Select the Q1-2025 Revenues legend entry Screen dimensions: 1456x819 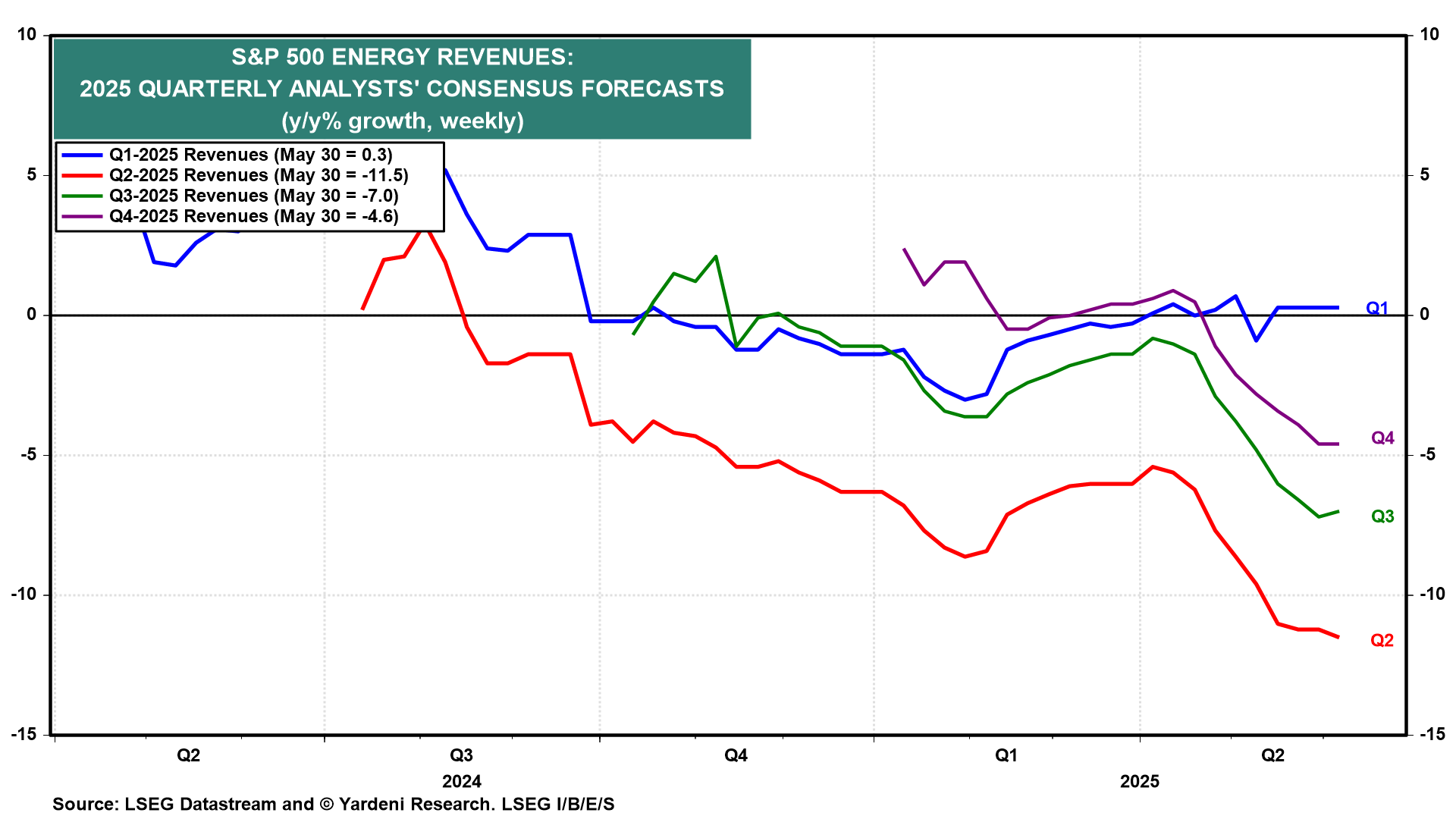tap(250, 155)
